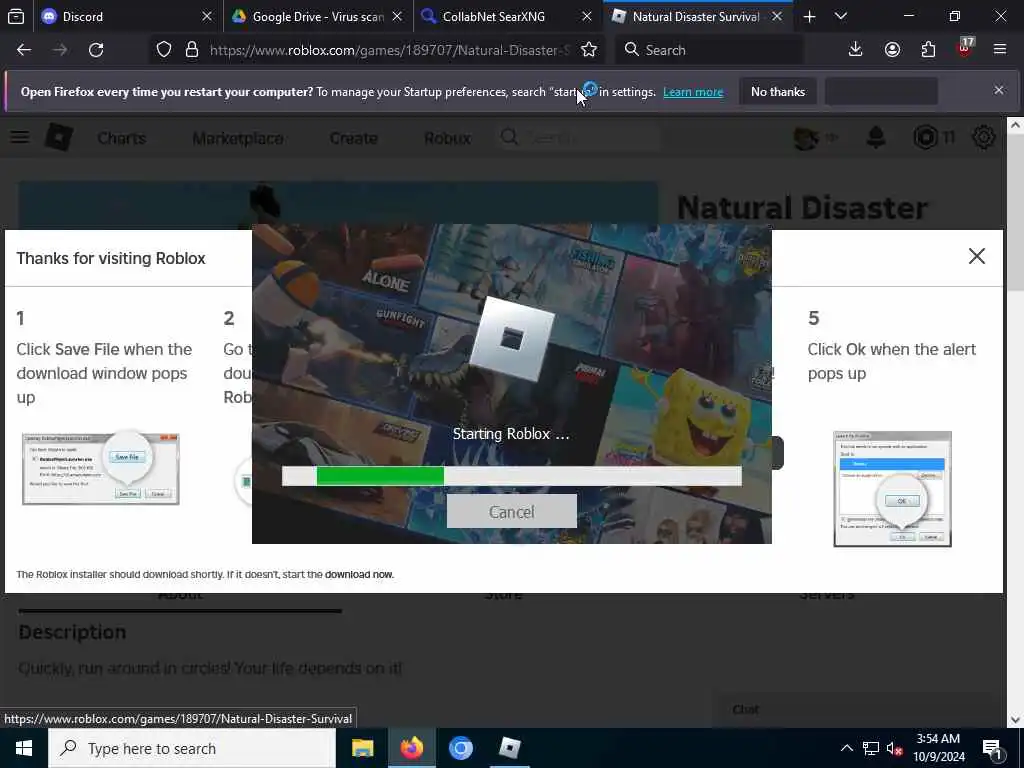
Task: Open Create in the Roblox navbar
Action: point(353,138)
